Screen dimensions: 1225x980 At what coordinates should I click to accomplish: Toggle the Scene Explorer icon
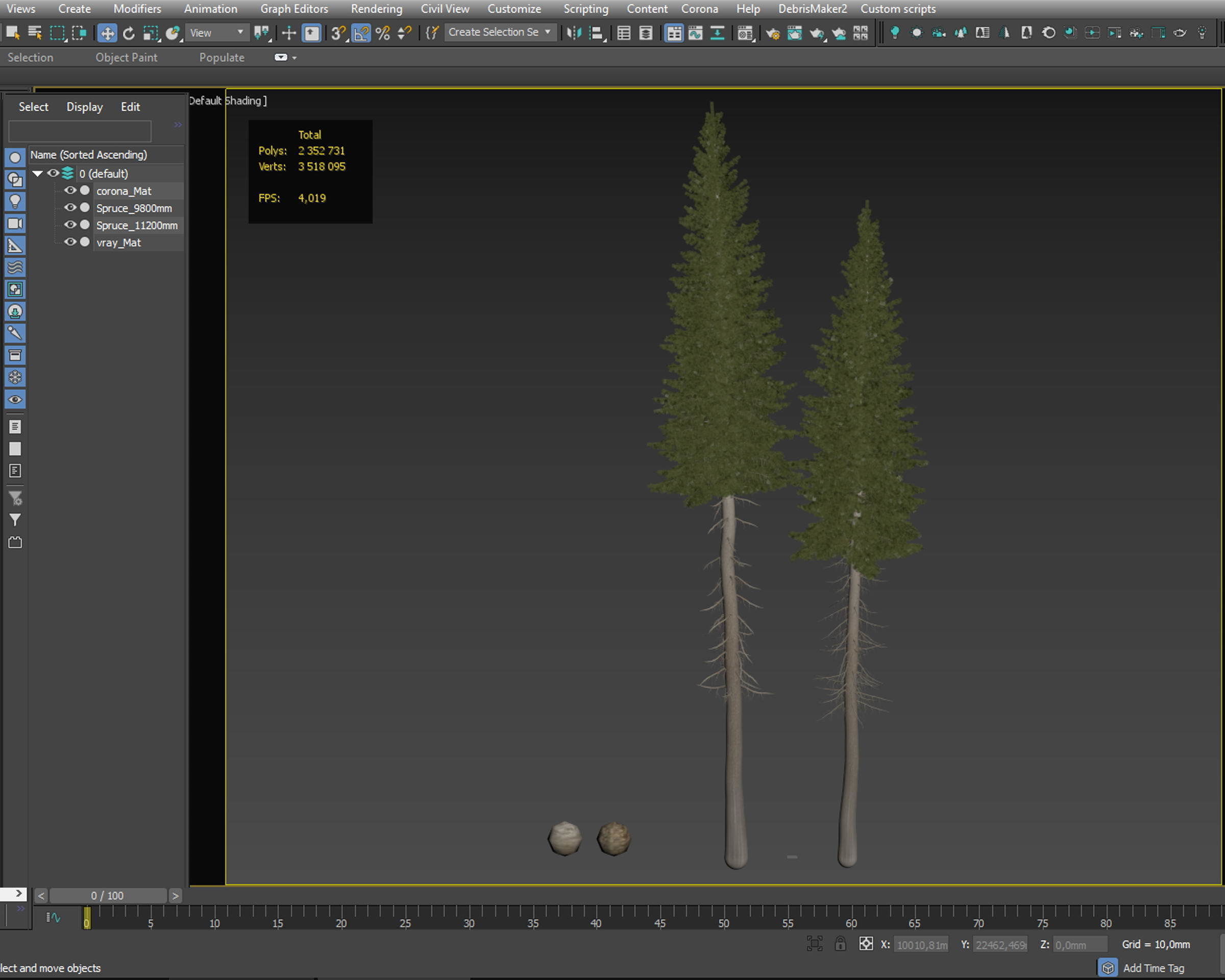tap(624, 33)
